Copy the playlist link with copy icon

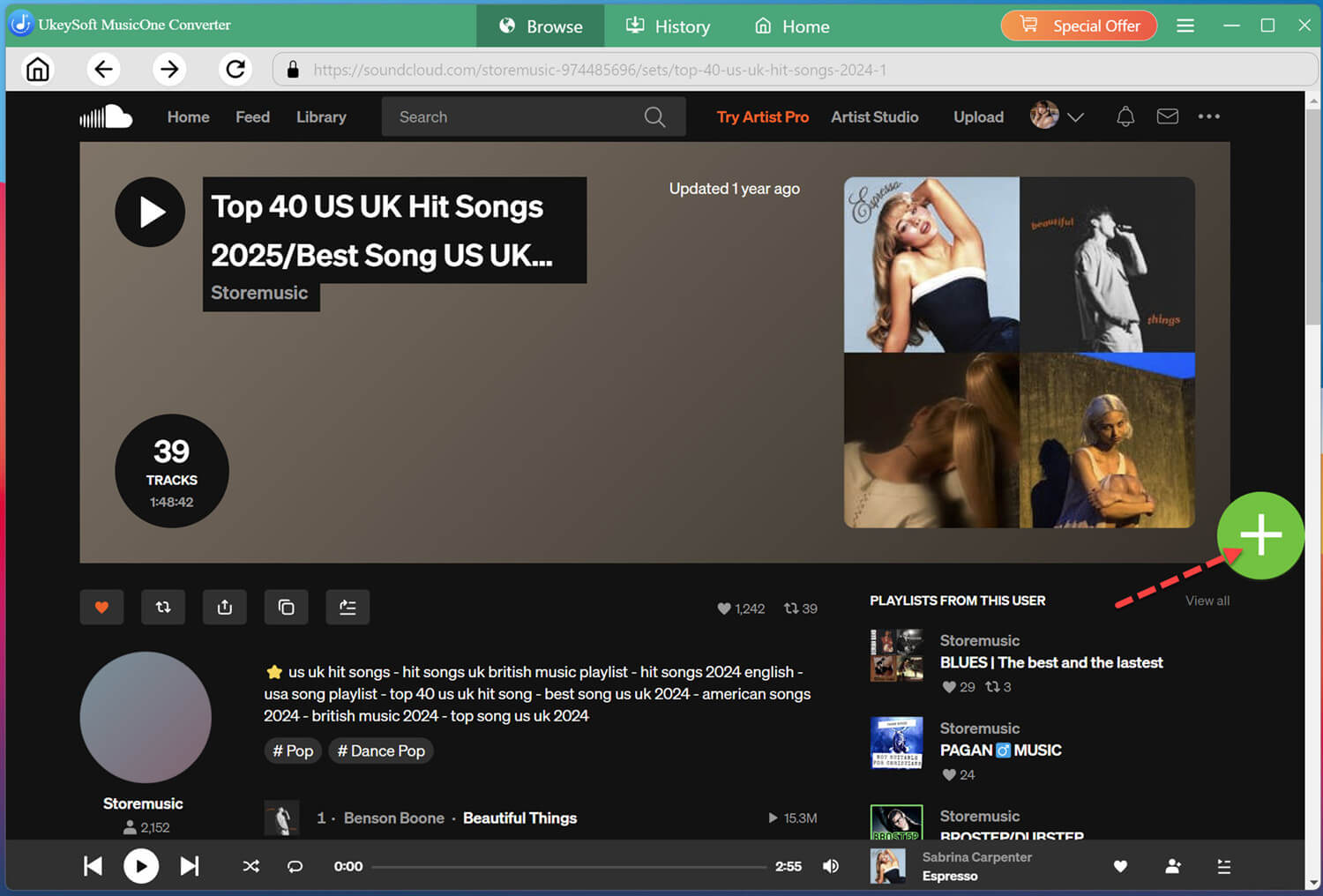(287, 607)
